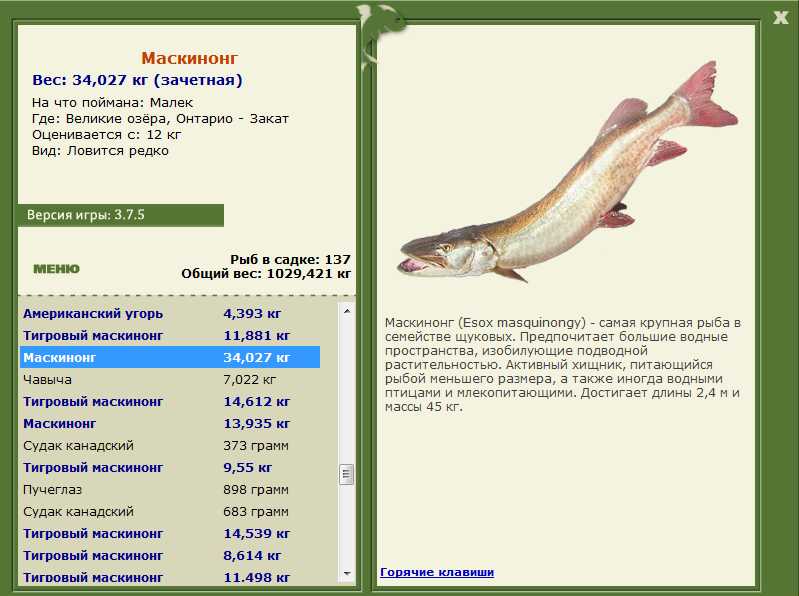
Task: Select the Тигровый маскинонг 14,539 кг row
Action: tap(170, 533)
